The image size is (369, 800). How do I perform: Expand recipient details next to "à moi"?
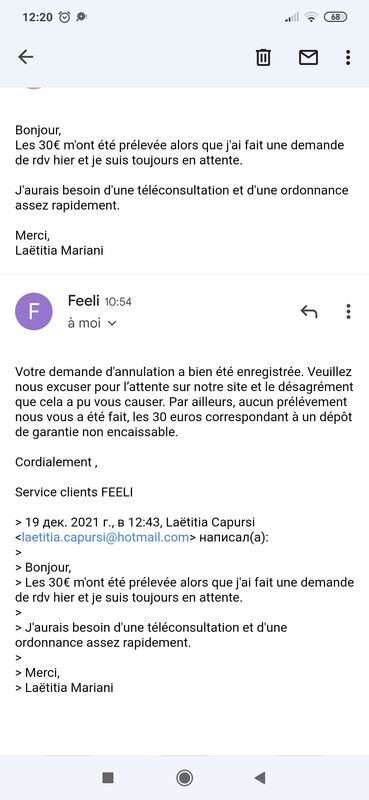click(113, 323)
